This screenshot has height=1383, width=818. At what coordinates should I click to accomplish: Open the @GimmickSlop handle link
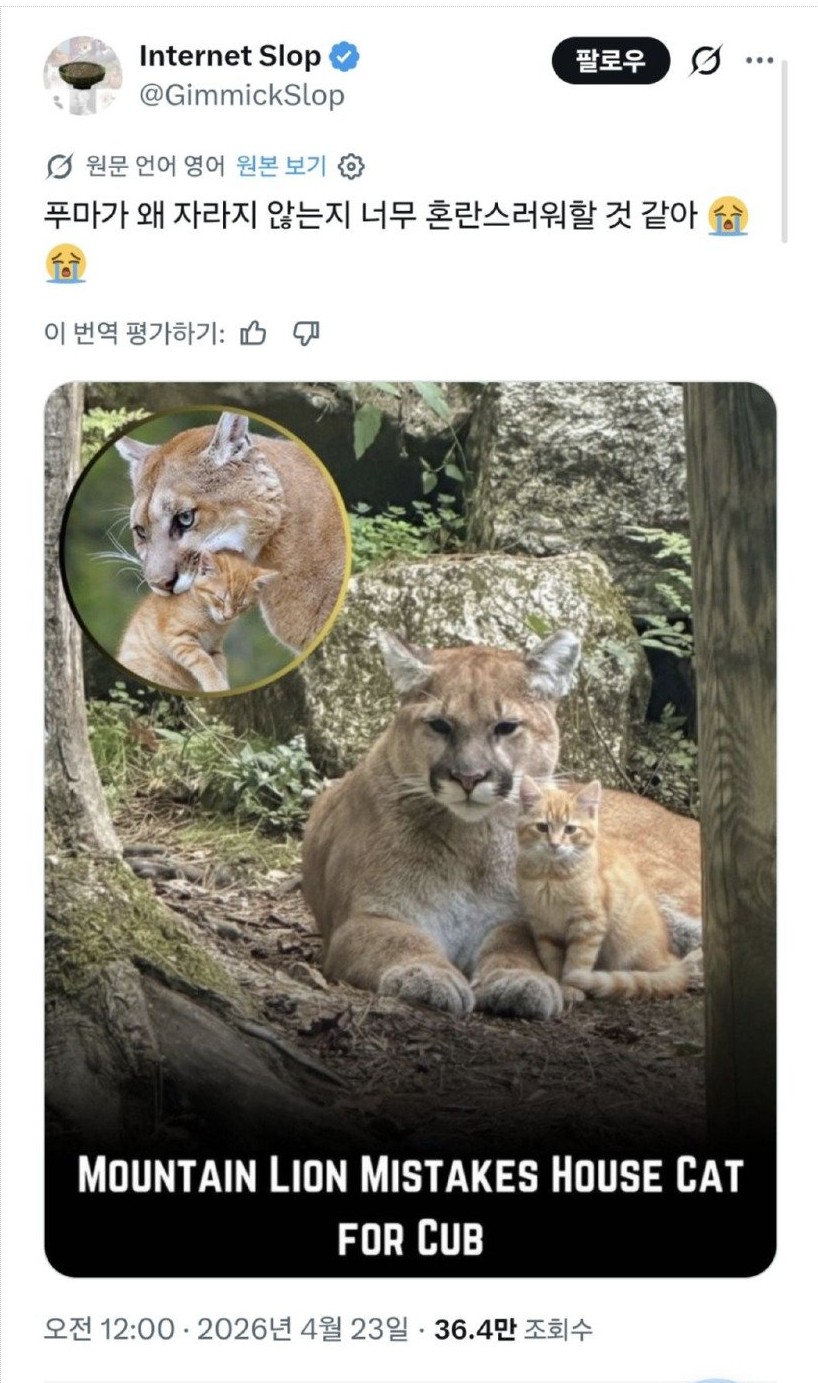[x=241, y=95]
